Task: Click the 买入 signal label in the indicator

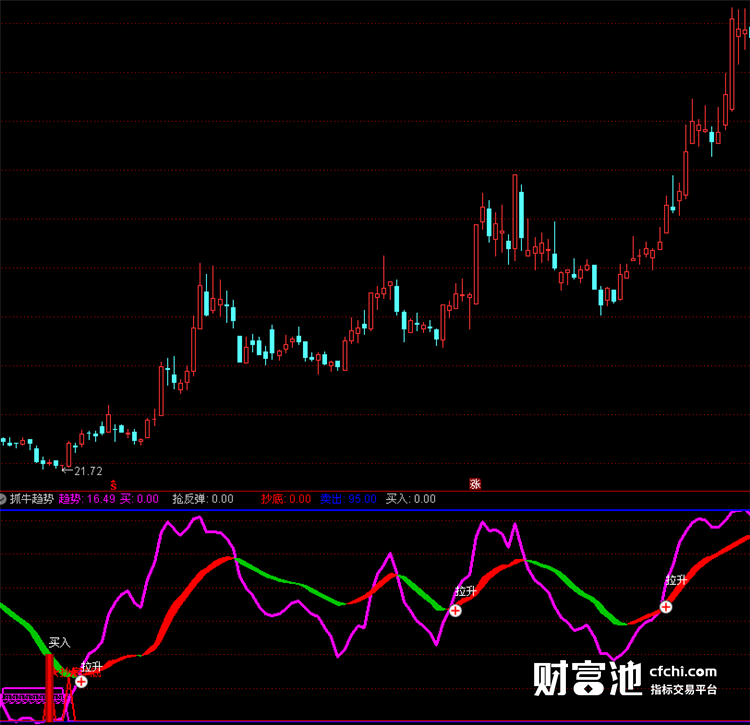Action: (60, 642)
